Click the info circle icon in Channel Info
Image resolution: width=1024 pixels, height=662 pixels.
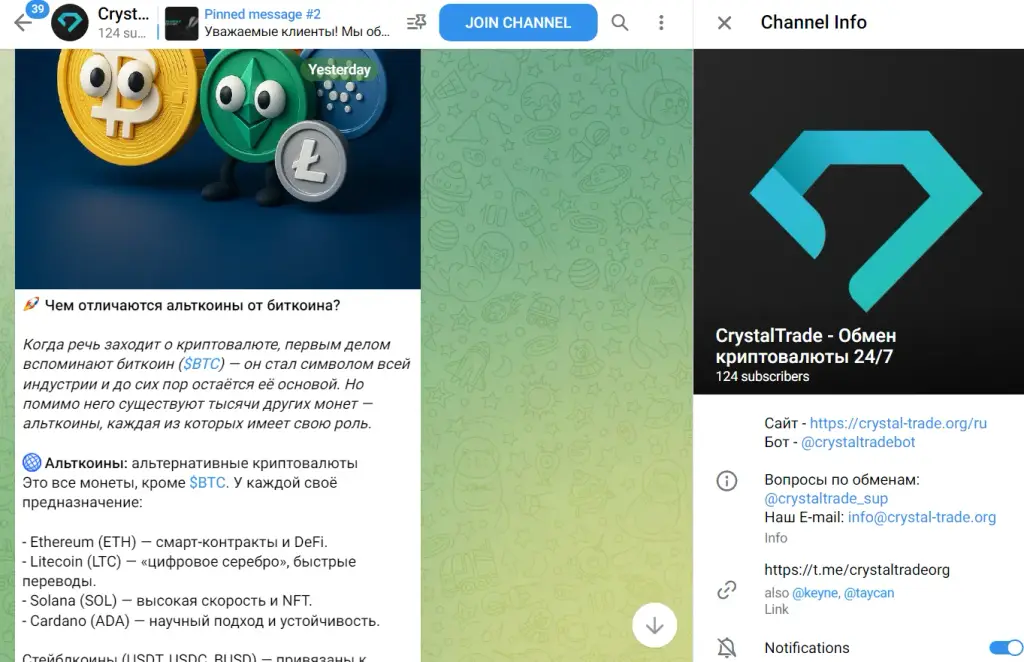(x=727, y=481)
